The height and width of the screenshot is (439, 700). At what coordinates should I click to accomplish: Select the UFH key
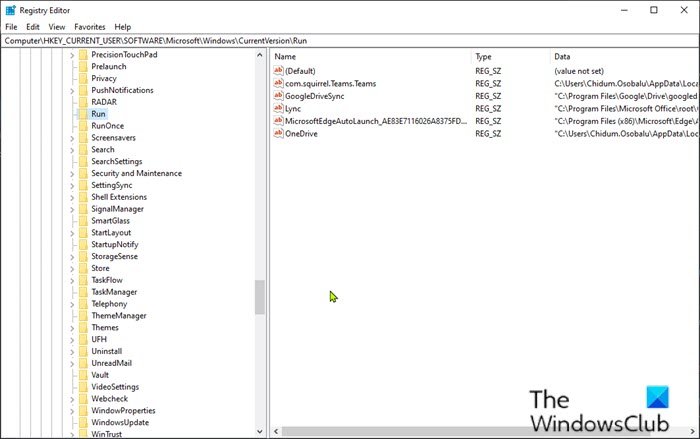point(99,339)
